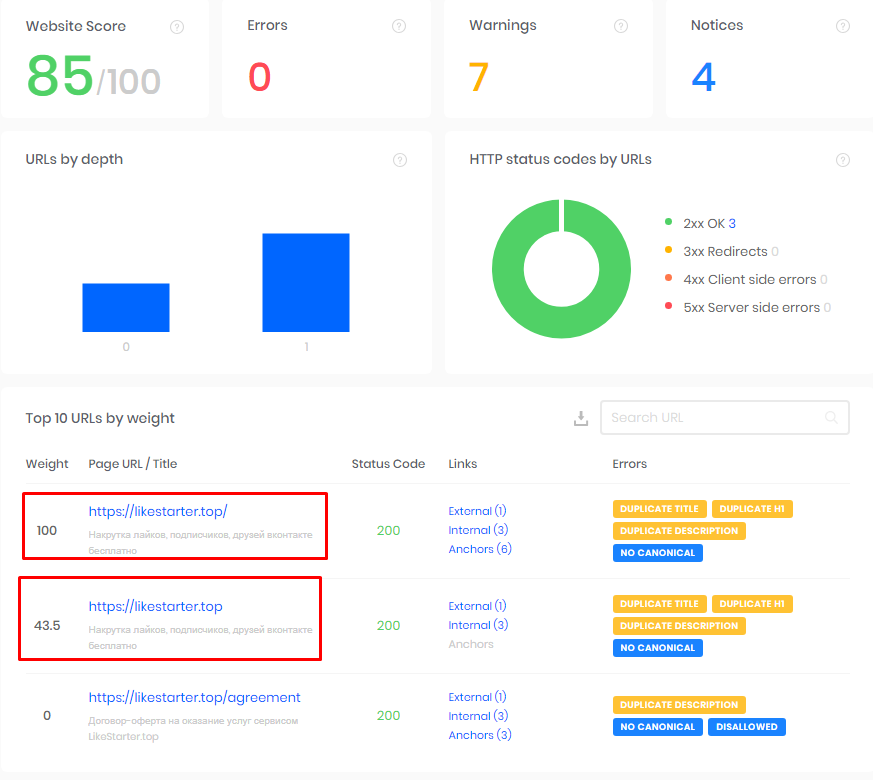Screen dimensions: 873x780
Task: Open the https://likestarter.top/ link with trailing slash
Action: [158, 511]
